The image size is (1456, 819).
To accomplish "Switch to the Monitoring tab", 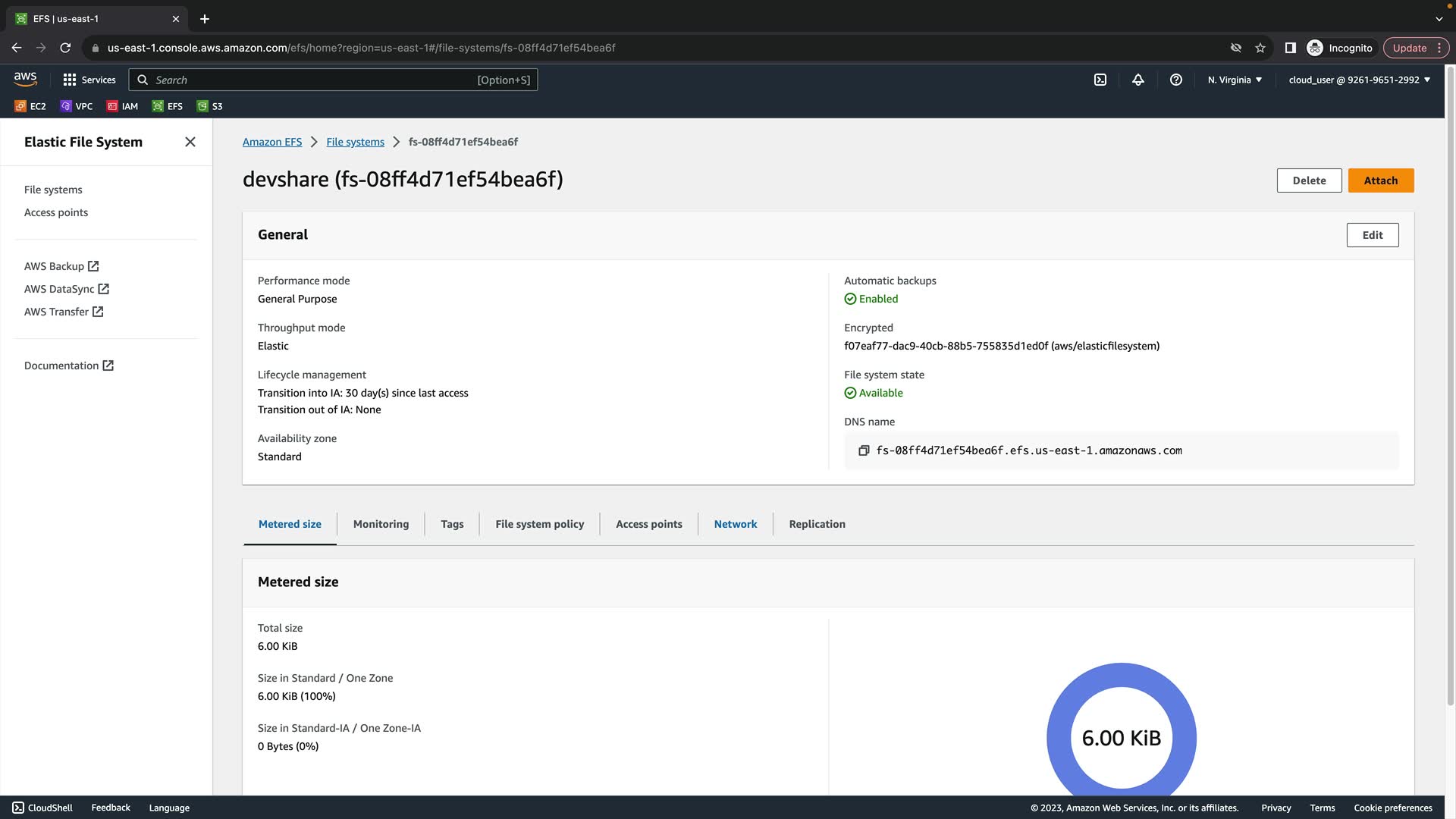I will 381,524.
